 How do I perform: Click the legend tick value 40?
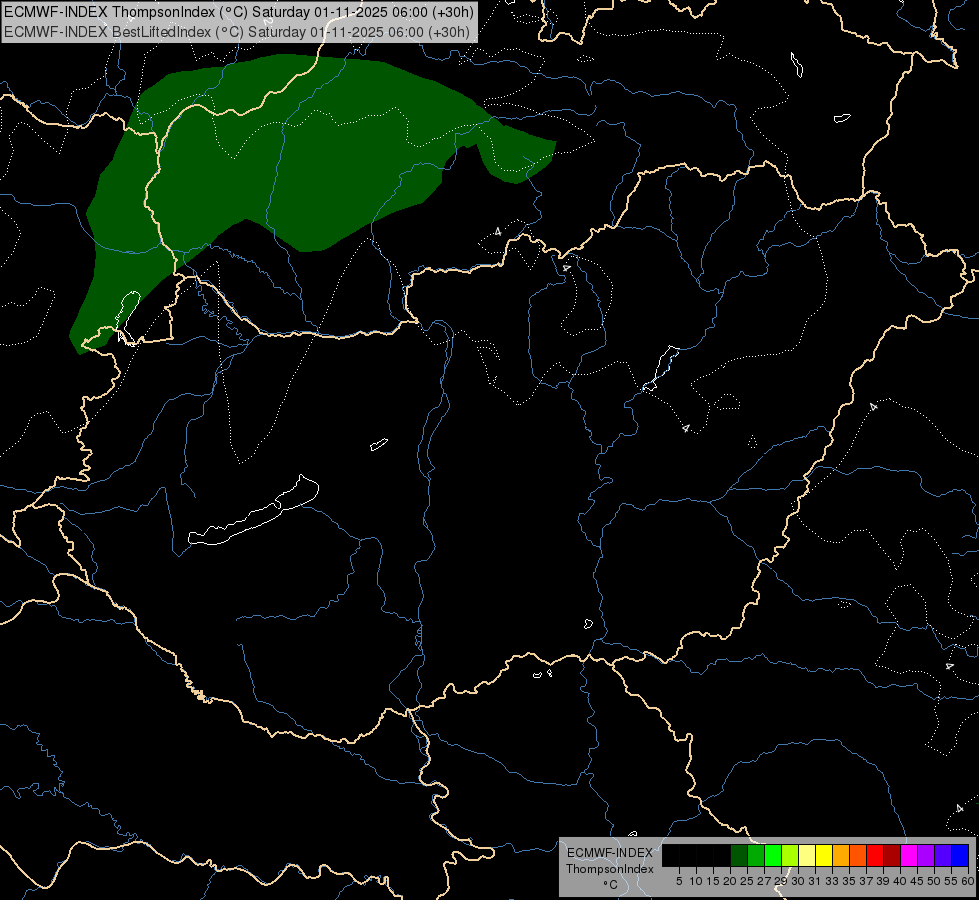(x=899, y=881)
